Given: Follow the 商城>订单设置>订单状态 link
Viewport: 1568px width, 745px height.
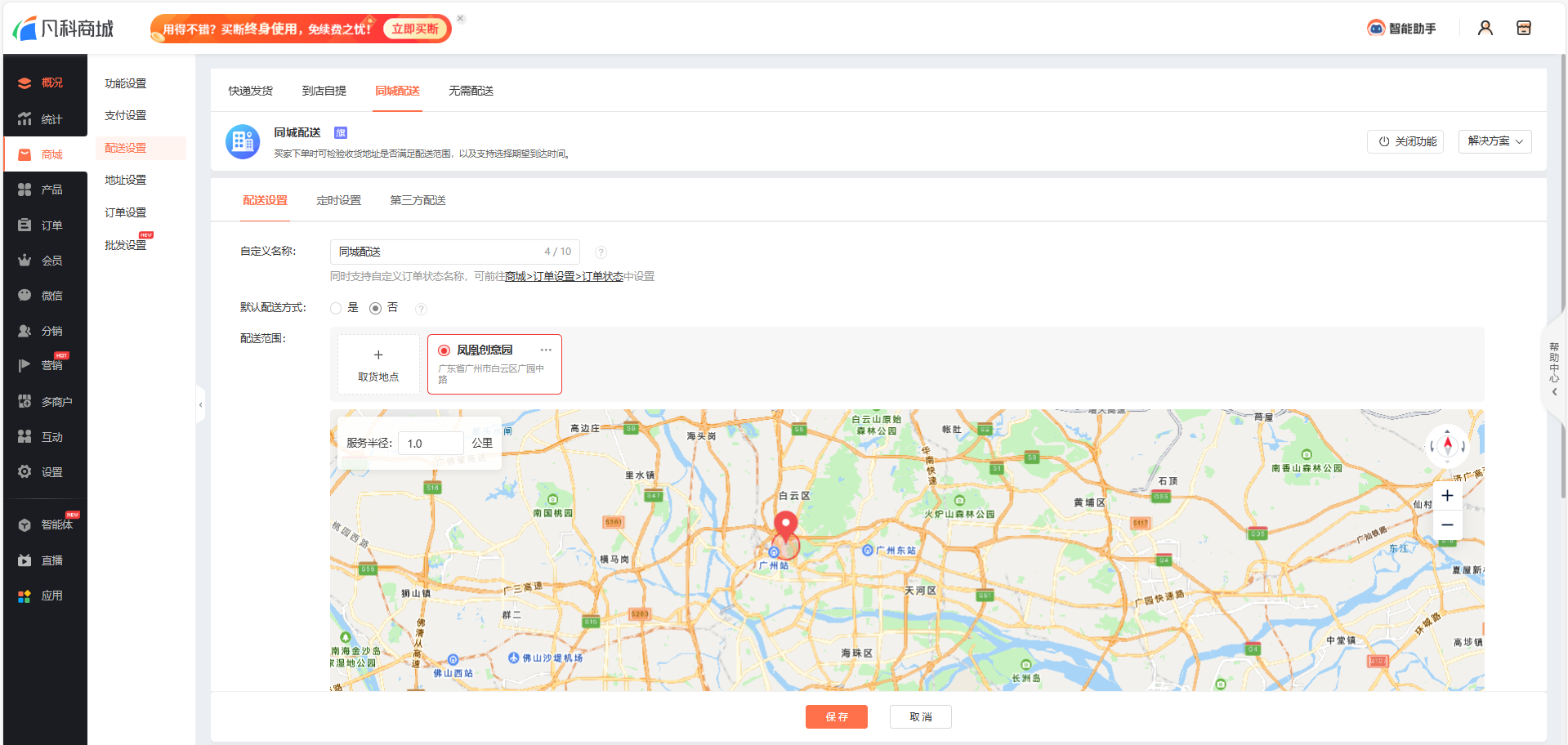Looking at the screenshot, I should pos(564,276).
